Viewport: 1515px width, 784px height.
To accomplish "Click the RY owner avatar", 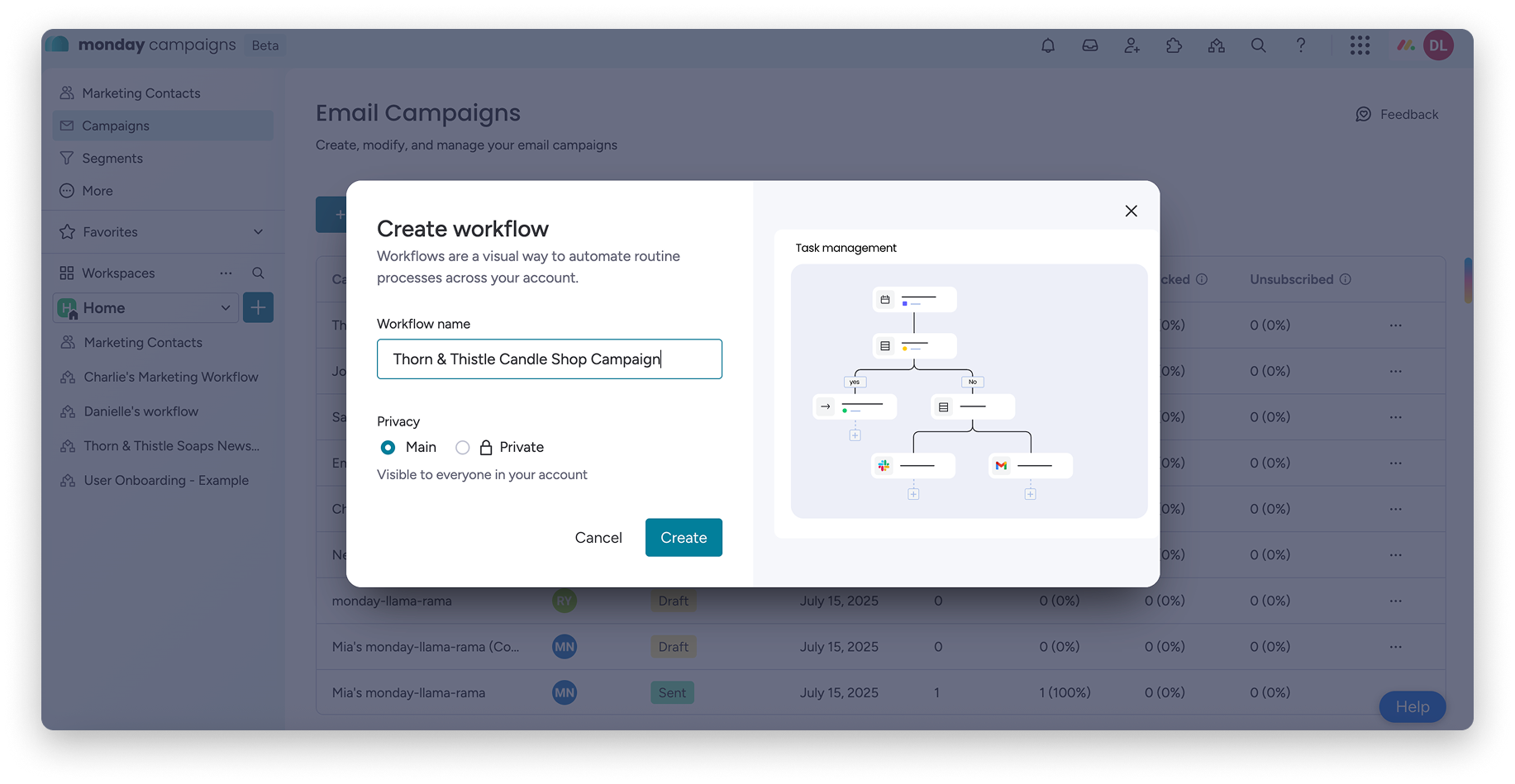I will click(564, 601).
